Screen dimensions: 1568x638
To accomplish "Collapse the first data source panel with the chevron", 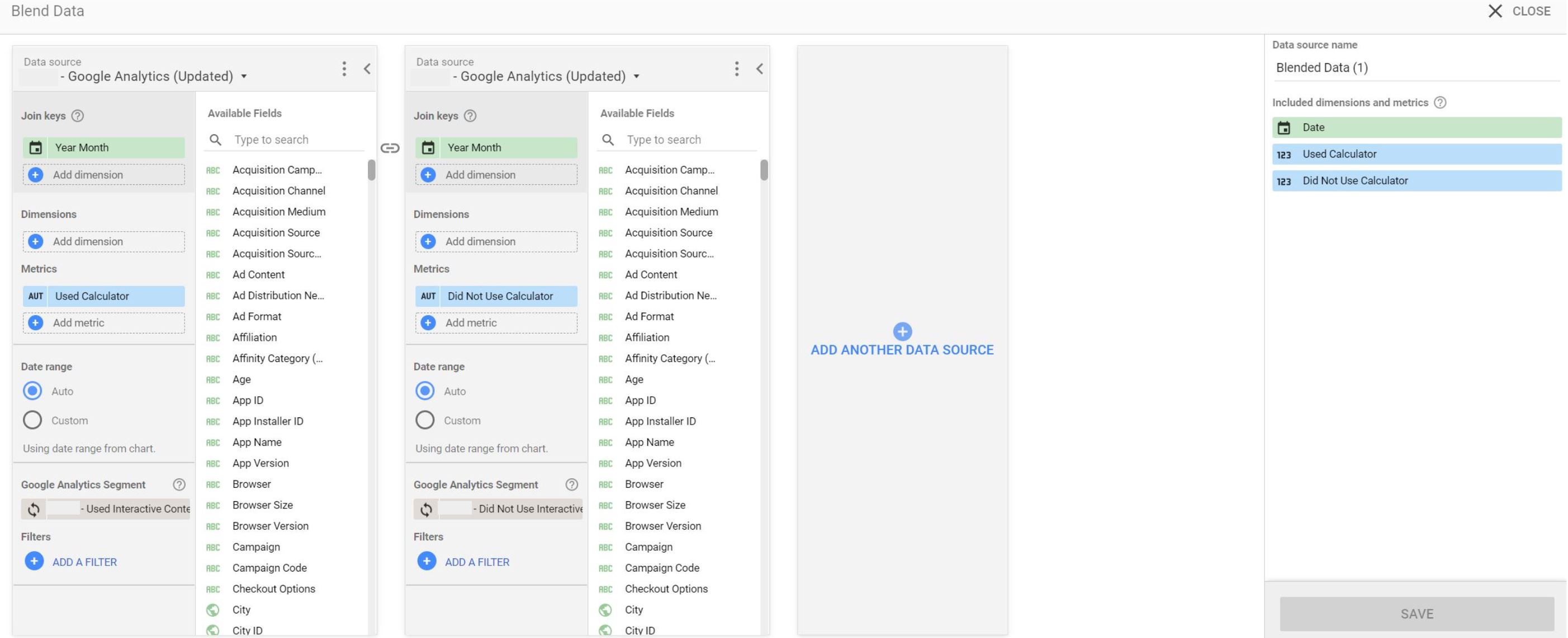I will coord(368,69).
